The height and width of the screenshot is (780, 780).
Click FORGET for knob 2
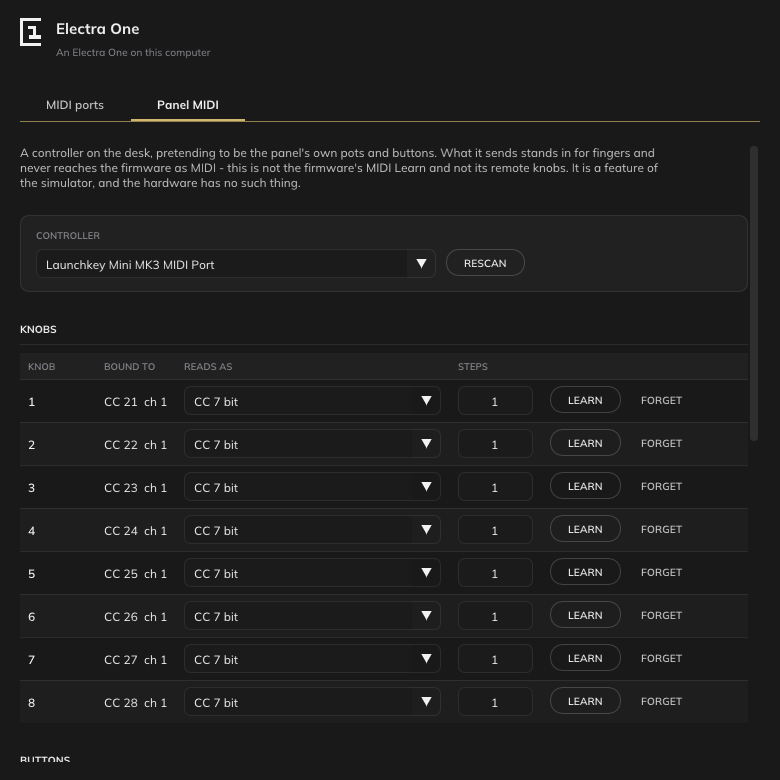pos(661,443)
